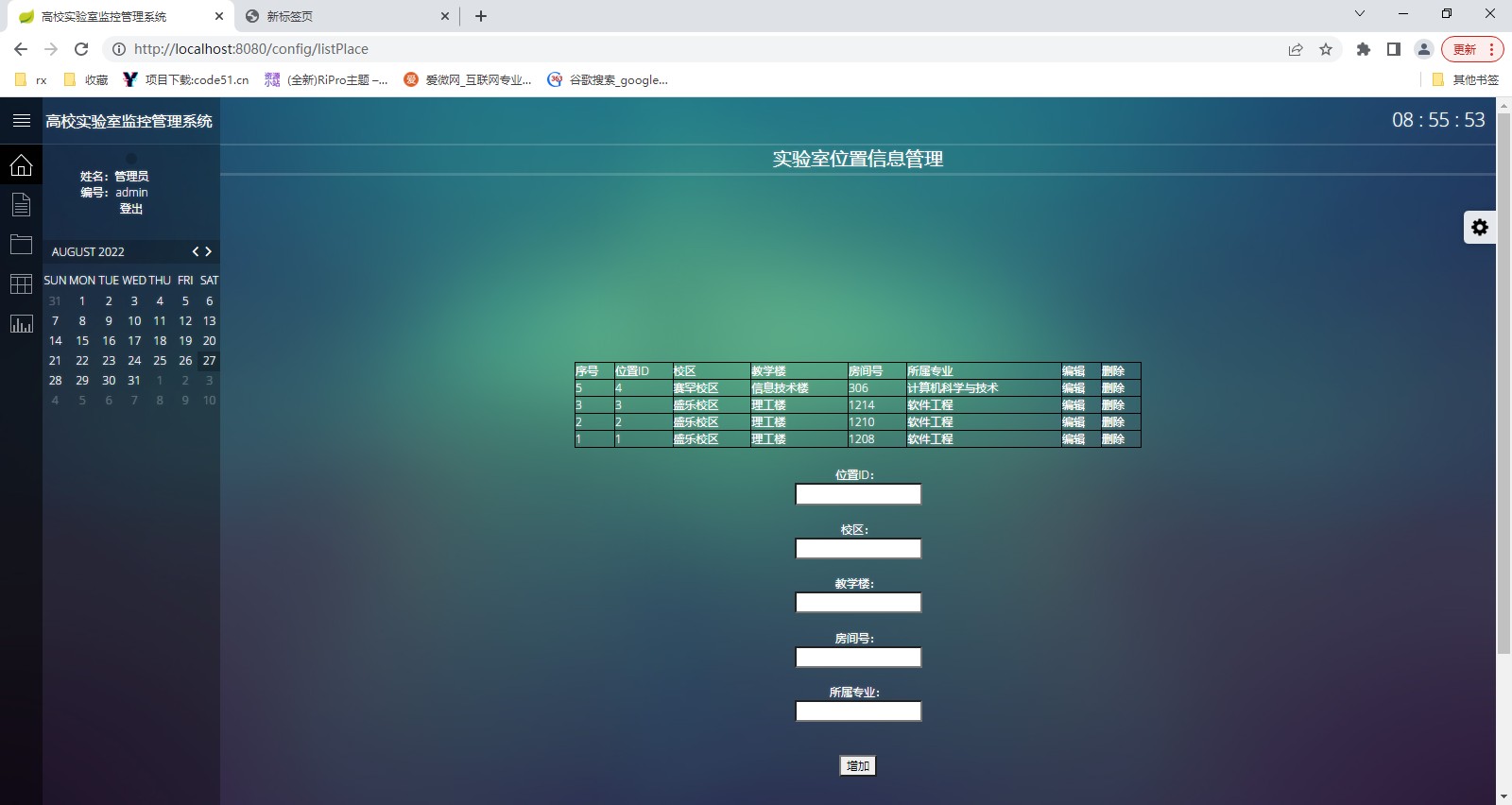View site information icon in address bar
Image resolution: width=1512 pixels, height=805 pixels.
tap(119, 49)
